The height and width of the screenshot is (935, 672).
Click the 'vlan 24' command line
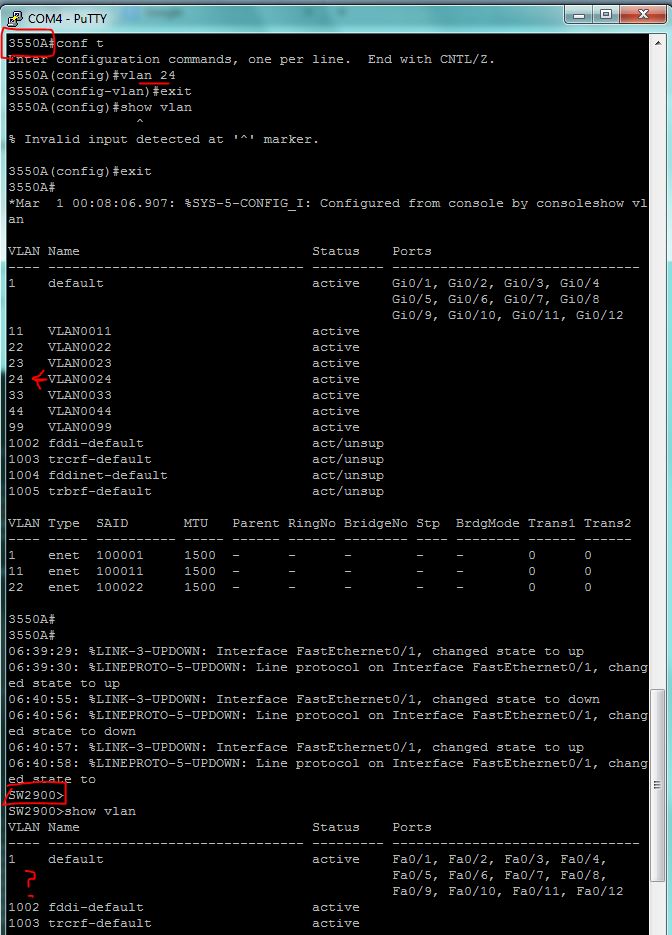[92, 75]
